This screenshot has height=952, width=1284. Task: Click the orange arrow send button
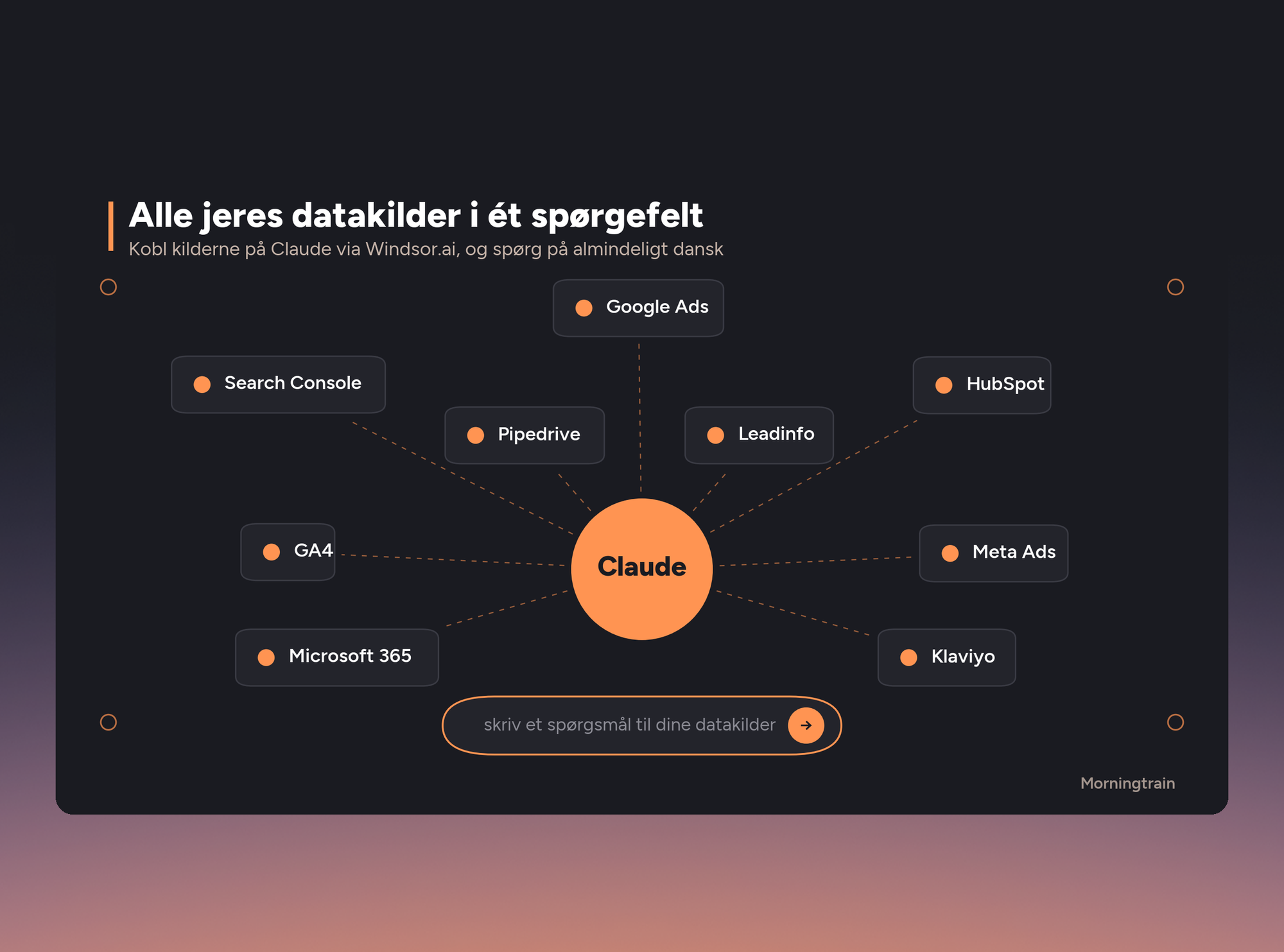pyautogui.click(x=806, y=725)
